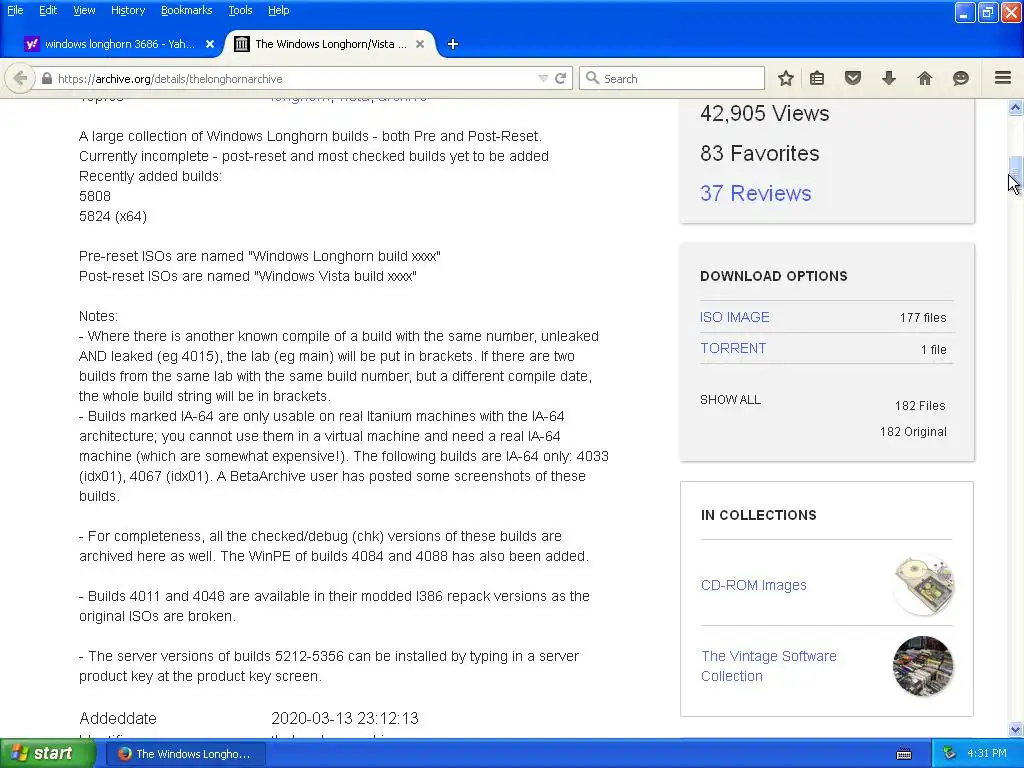Open the File menu
This screenshot has height=768, width=1024.
click(15, 10)
